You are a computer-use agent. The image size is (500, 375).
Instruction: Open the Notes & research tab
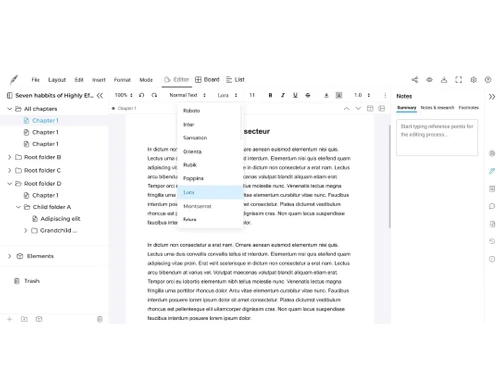tap(437, 108)
